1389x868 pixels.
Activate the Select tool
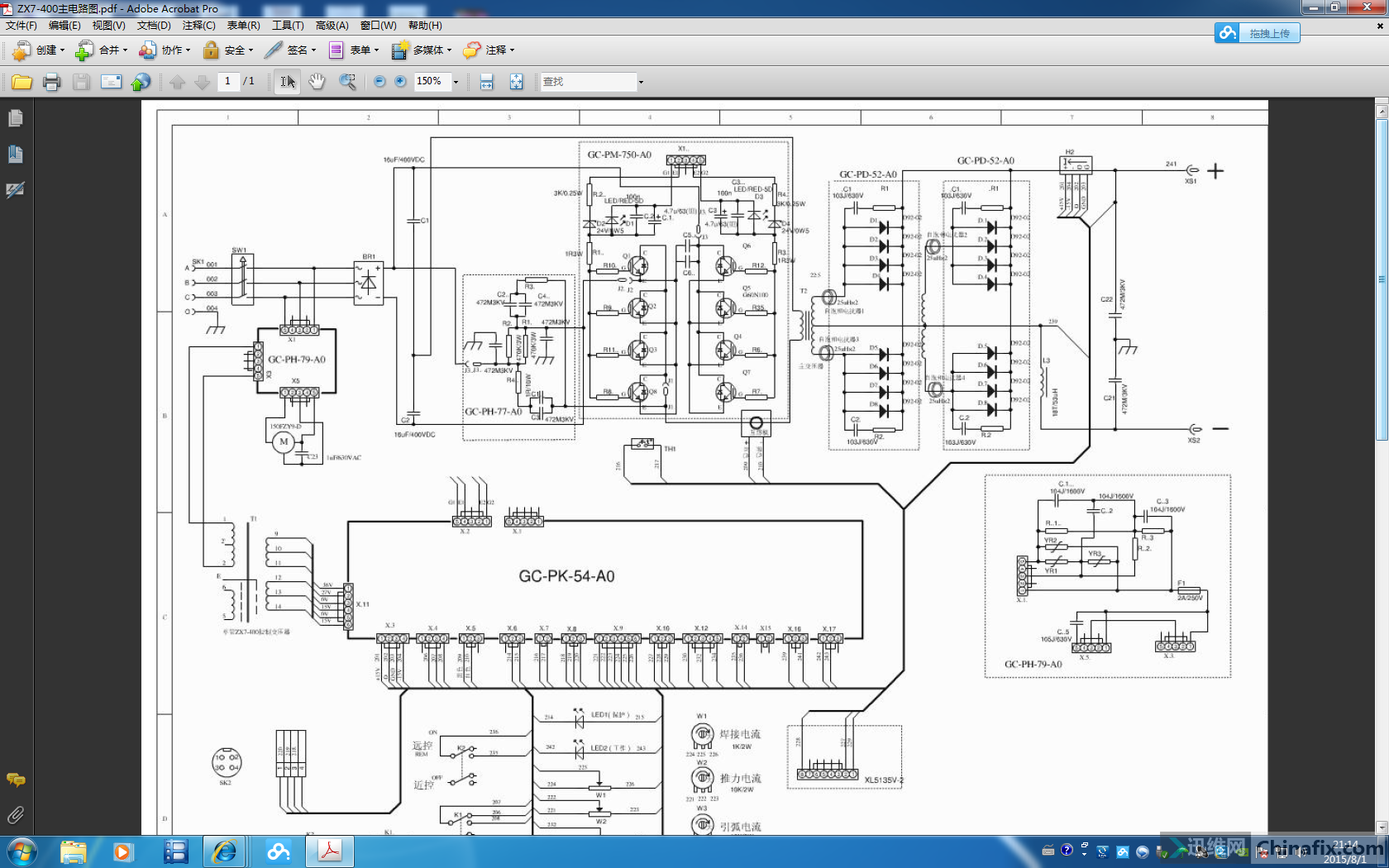(287, 82)
